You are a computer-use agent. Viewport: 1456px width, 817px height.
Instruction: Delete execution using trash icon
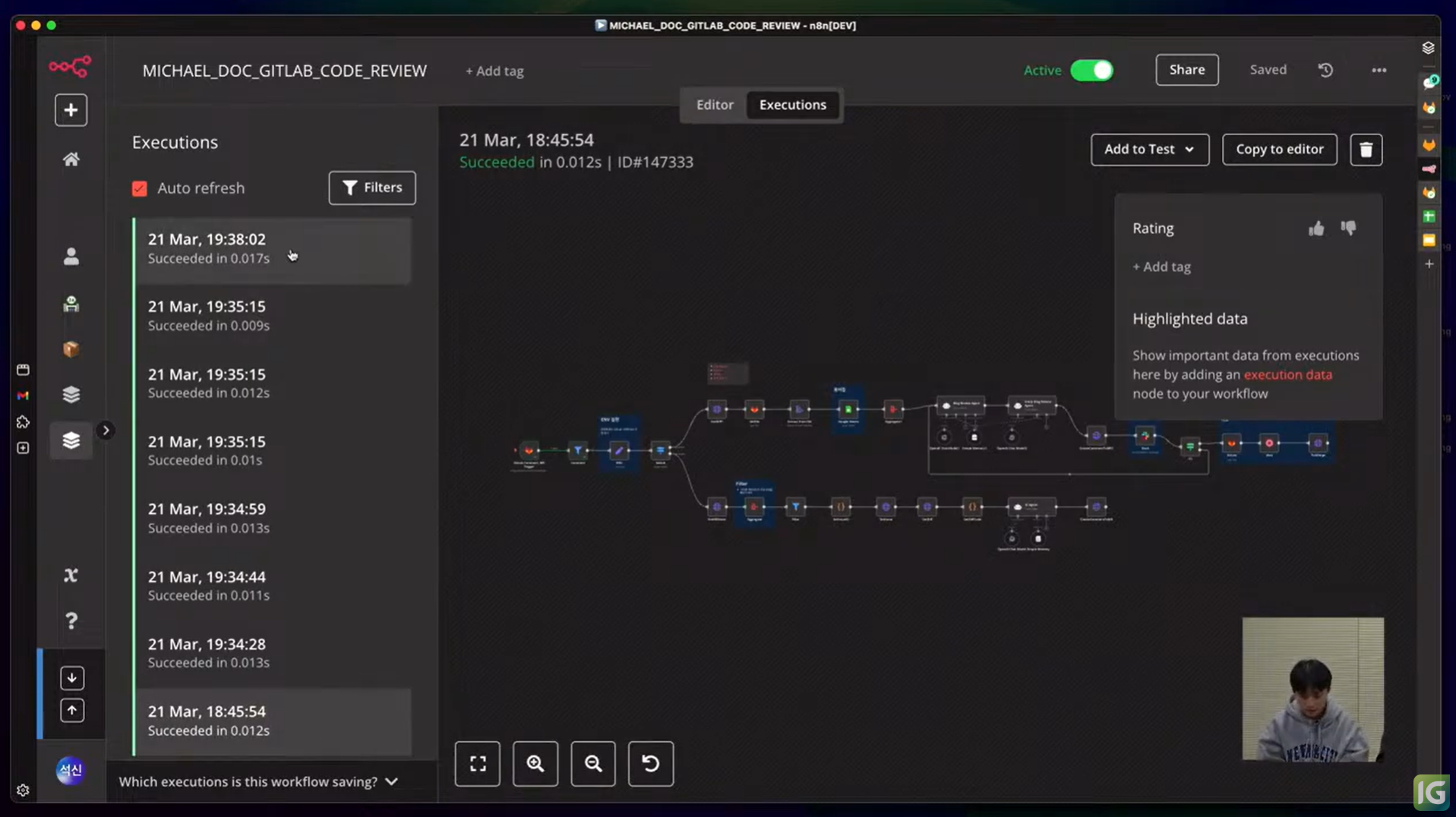point(1366,150)
